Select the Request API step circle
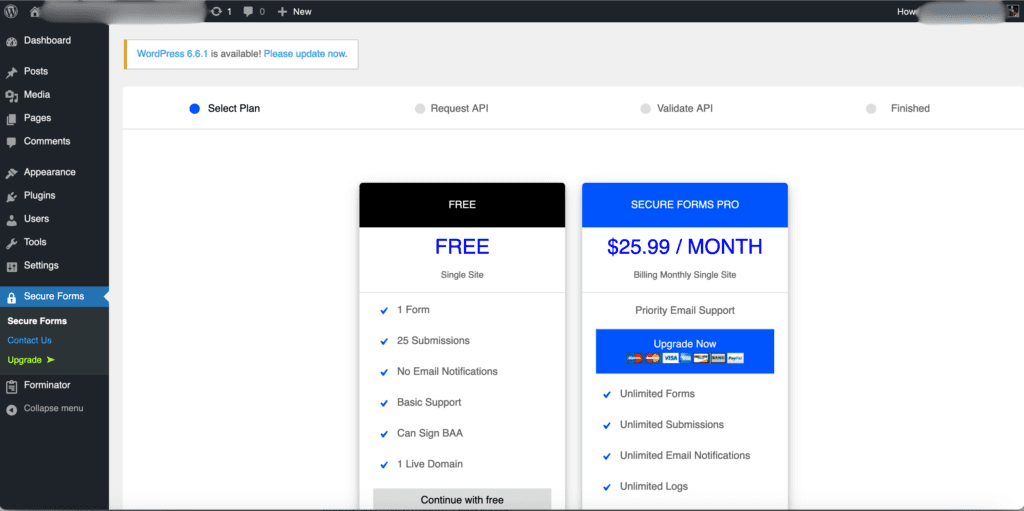 point(420,108)
